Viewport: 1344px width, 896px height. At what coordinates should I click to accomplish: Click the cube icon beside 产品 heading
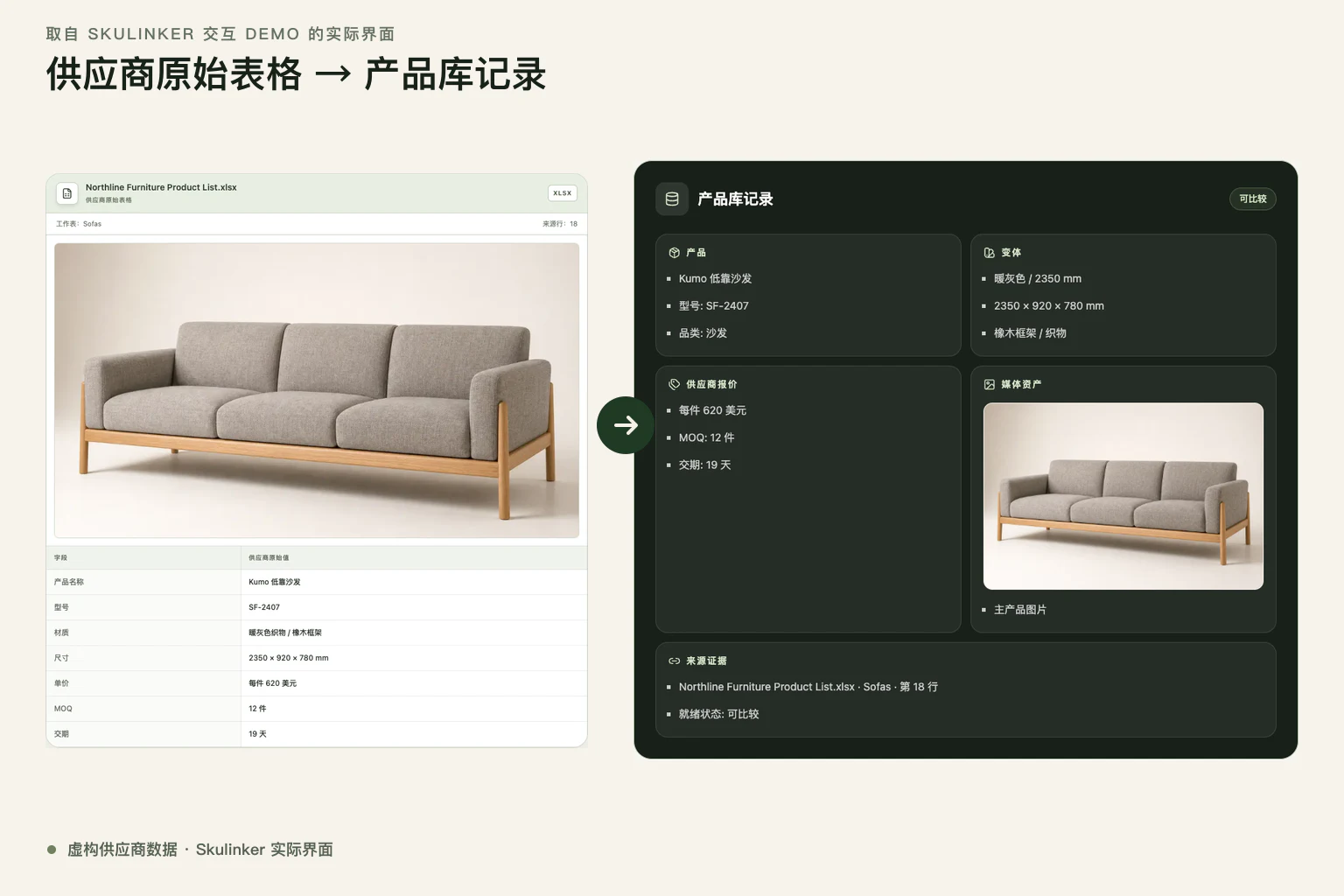point(675,253)
